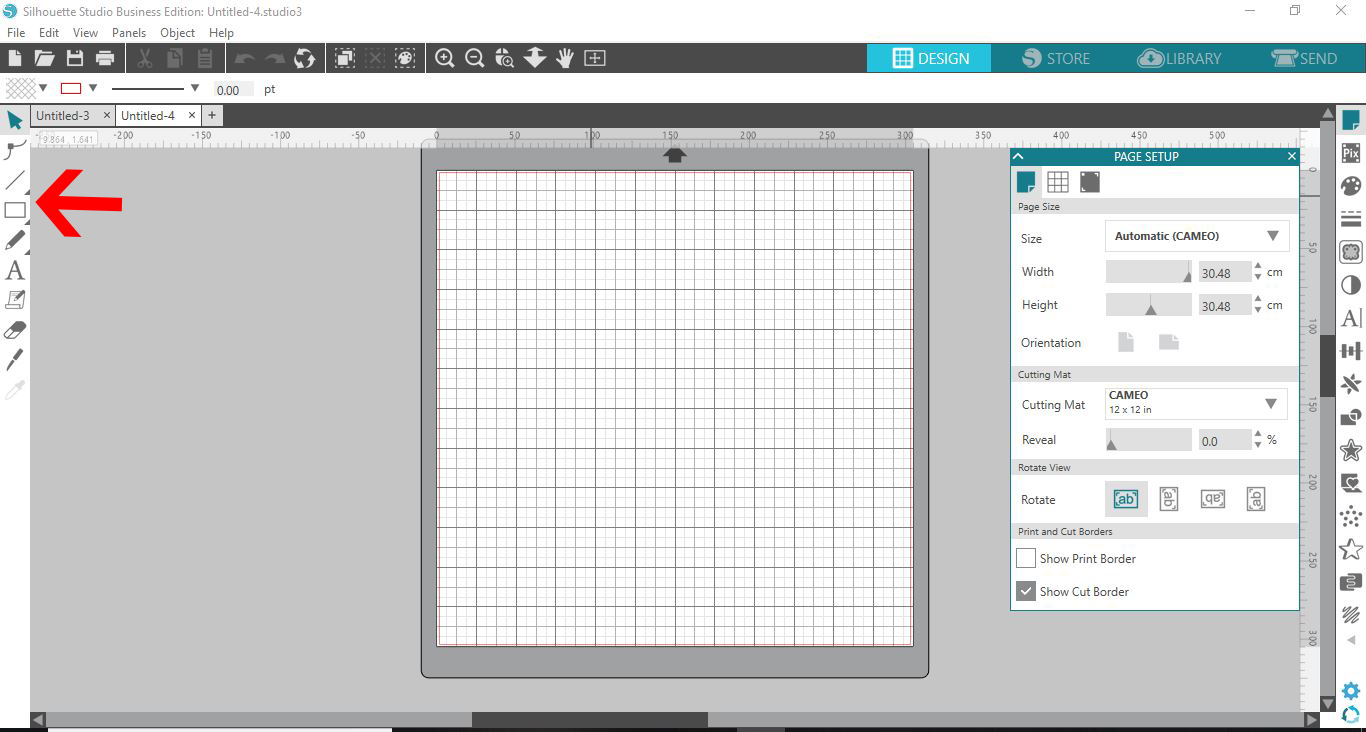This screenshot has width=1366, height=732.
Task: Select the Edit Points tool
Action: pos(15,151)
